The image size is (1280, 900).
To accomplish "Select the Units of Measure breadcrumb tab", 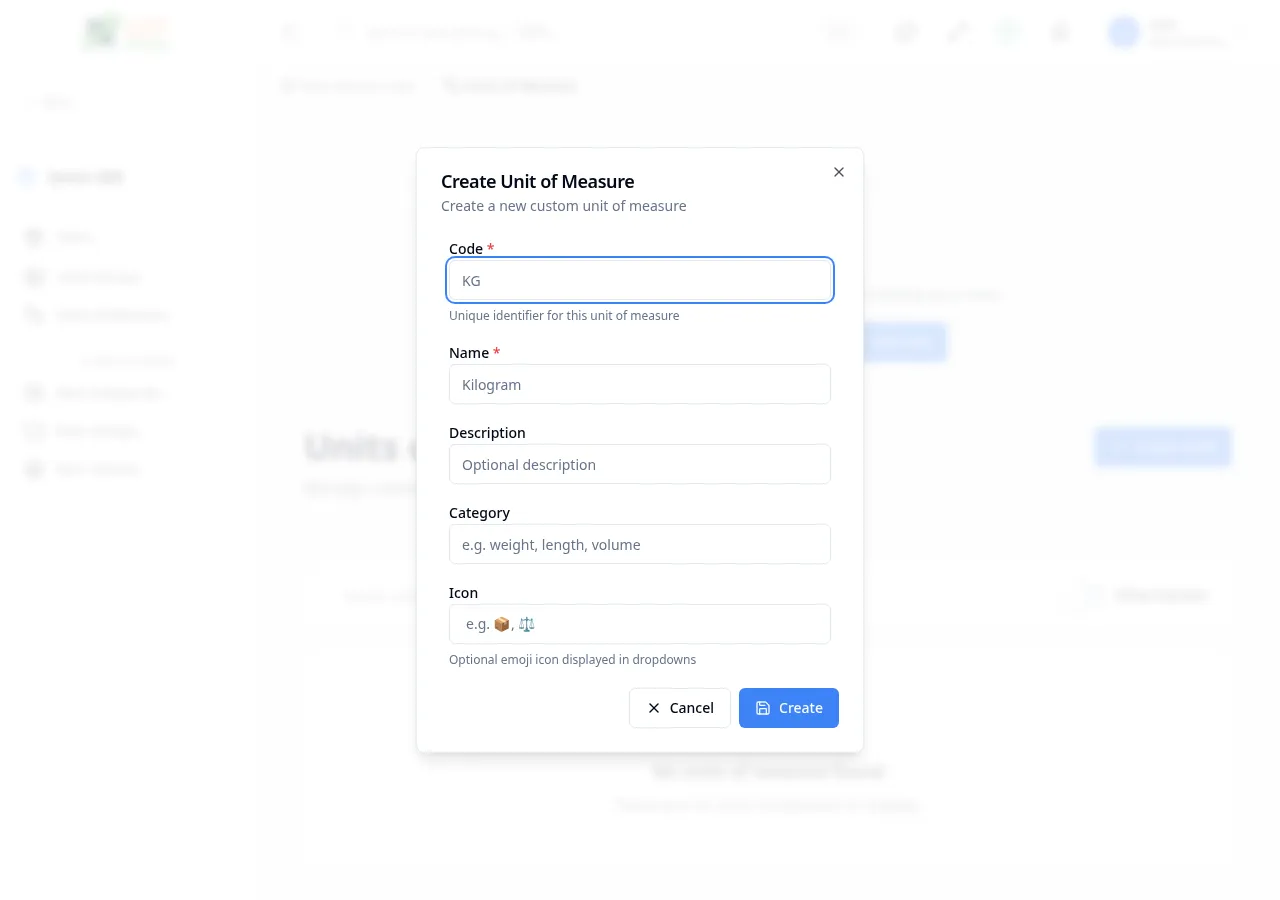I will pos(510,86).
